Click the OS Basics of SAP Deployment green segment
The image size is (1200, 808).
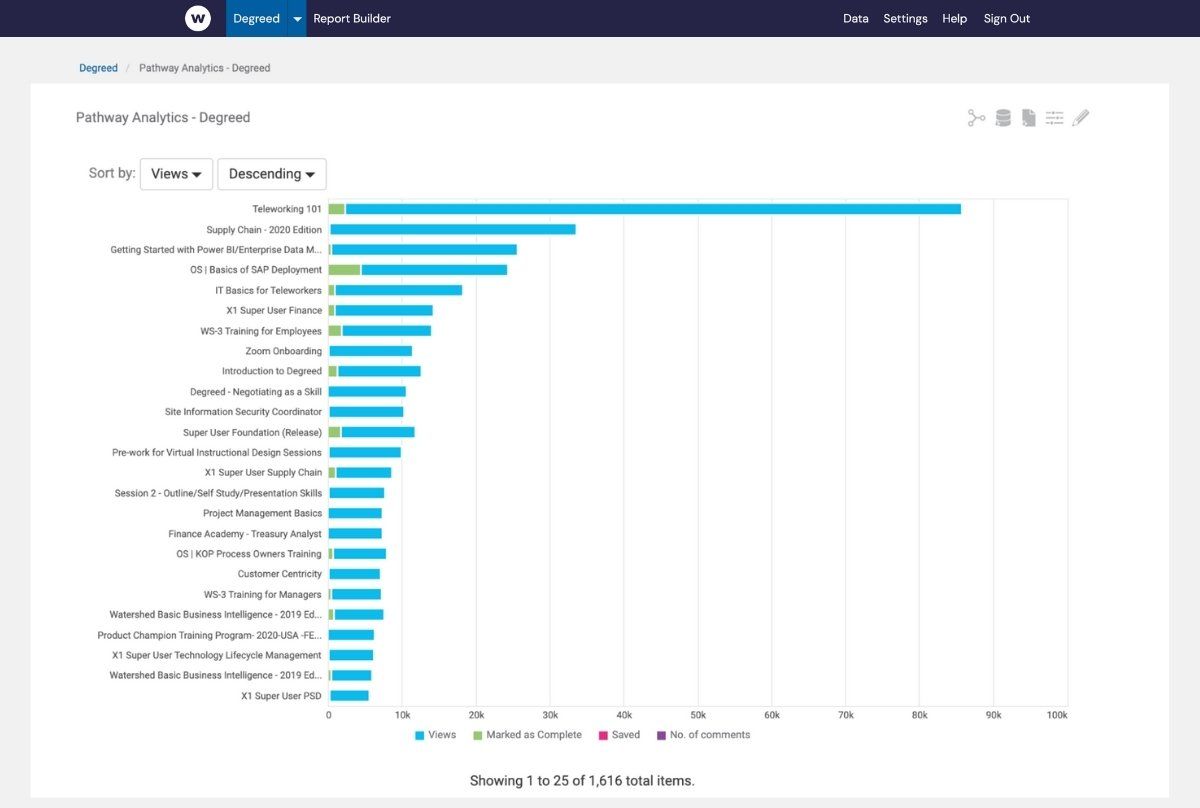coord(345,270)
